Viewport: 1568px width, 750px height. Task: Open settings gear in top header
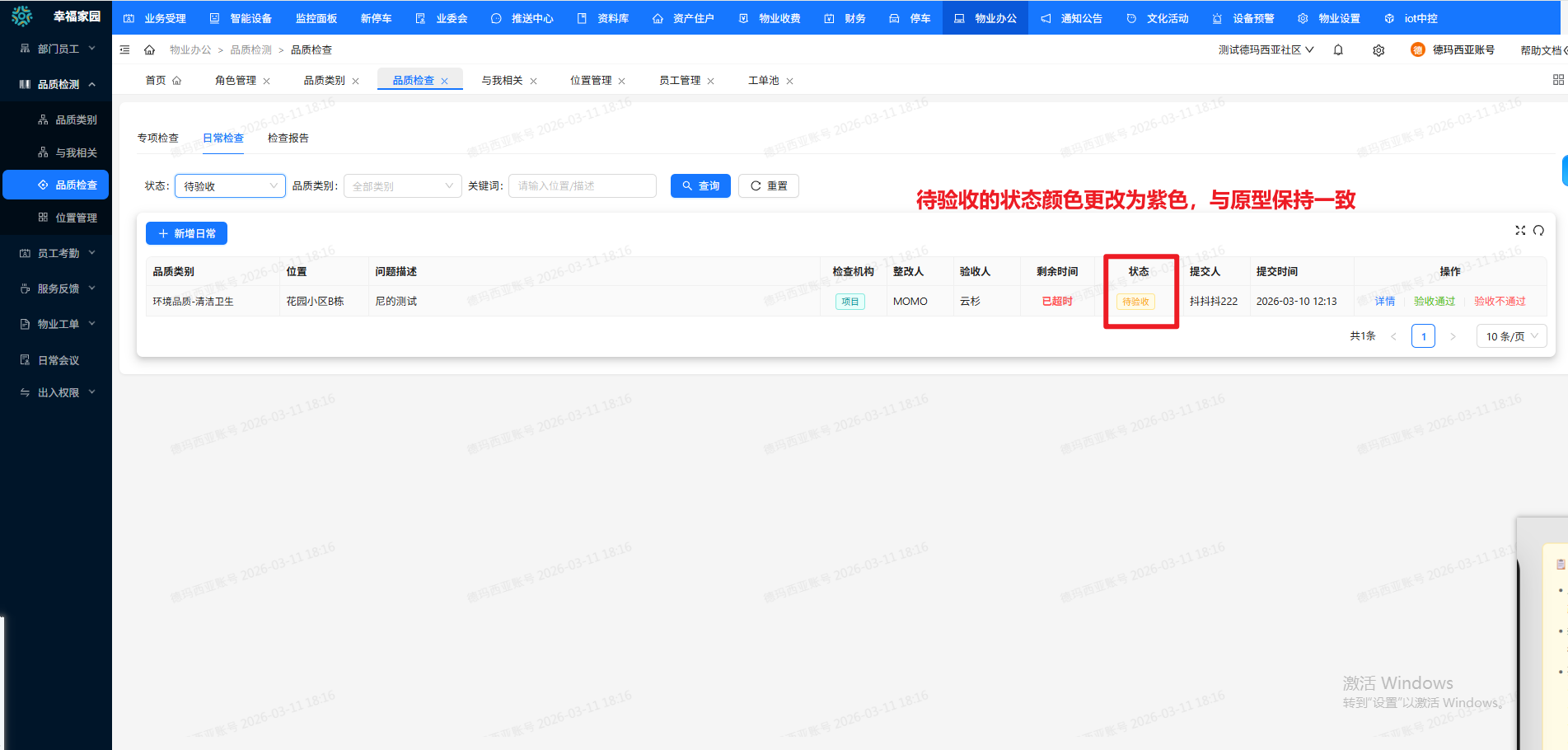1378,50
